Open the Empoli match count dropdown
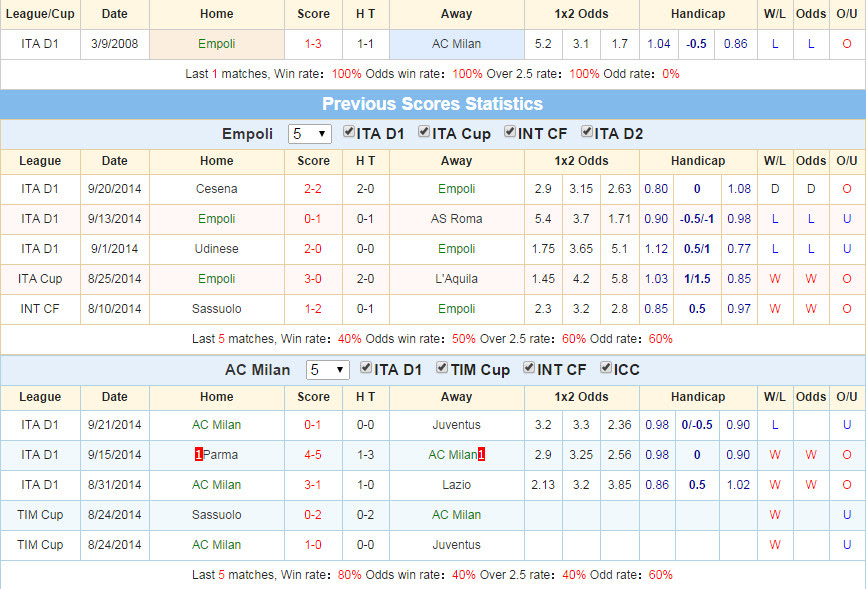Screen dimensions: 866x589 (310, 134)
